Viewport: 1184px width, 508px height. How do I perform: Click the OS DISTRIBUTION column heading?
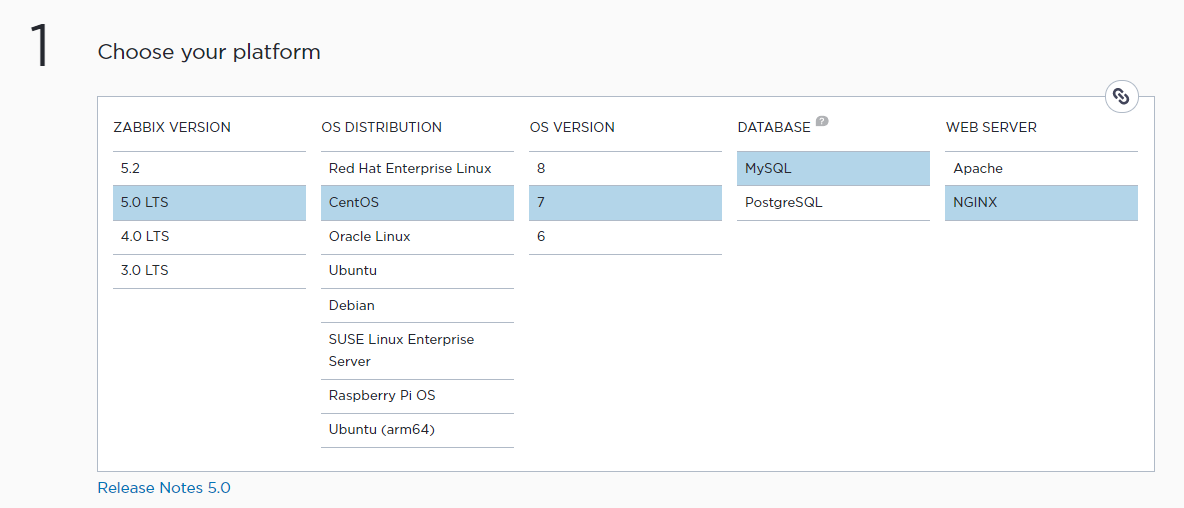pyautogui.click(x=381, y=128)
